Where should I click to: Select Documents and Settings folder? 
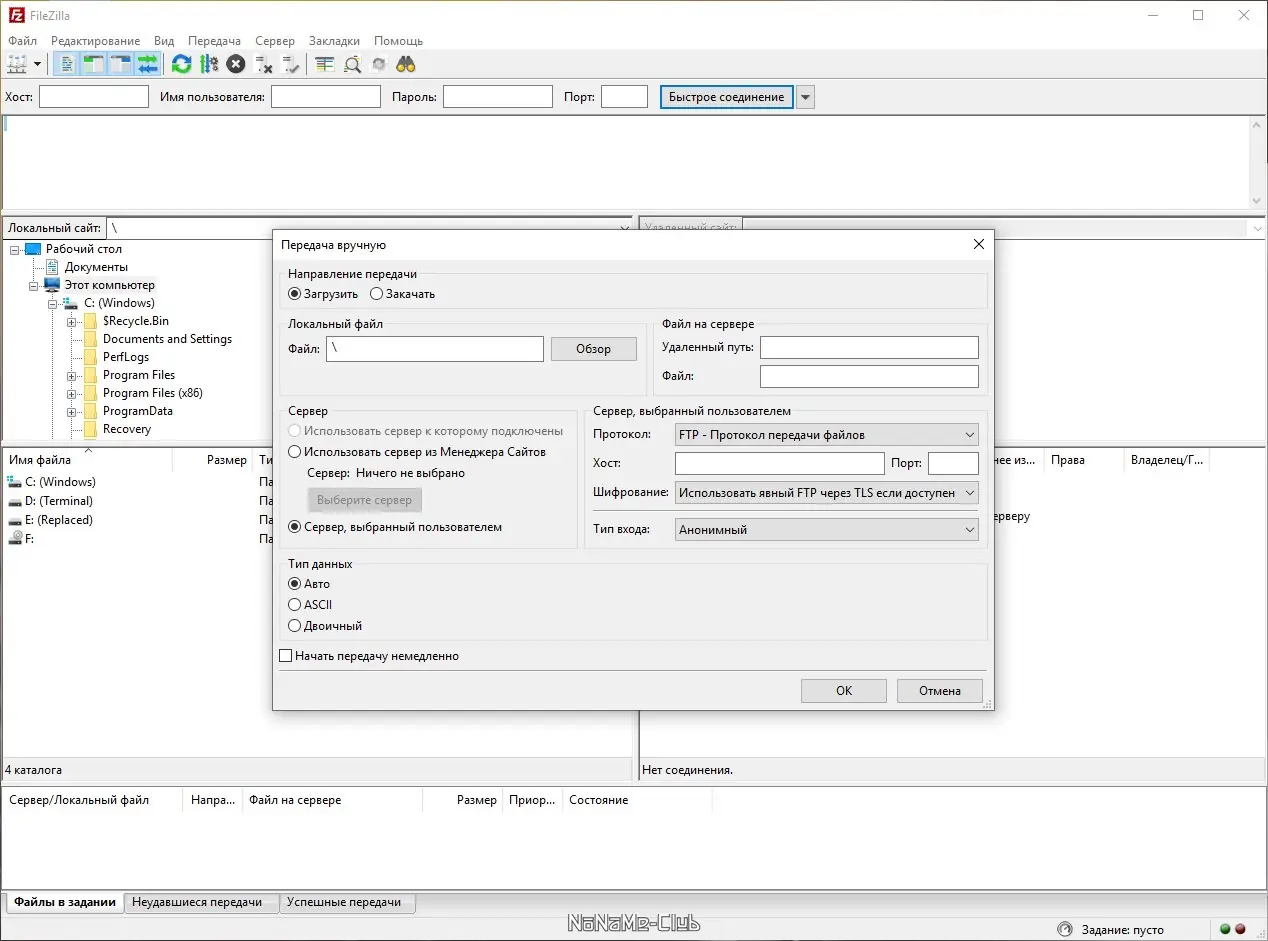167,339
